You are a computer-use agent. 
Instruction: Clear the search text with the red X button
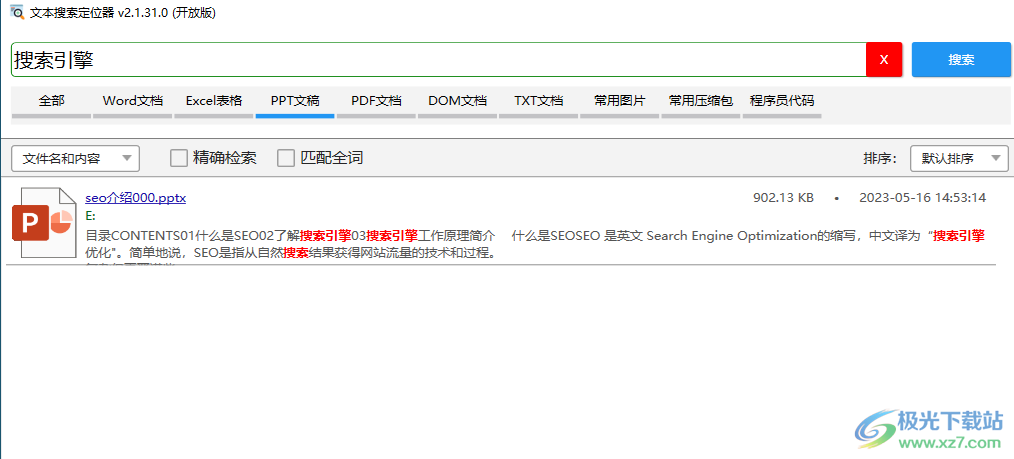pos(884,59)
